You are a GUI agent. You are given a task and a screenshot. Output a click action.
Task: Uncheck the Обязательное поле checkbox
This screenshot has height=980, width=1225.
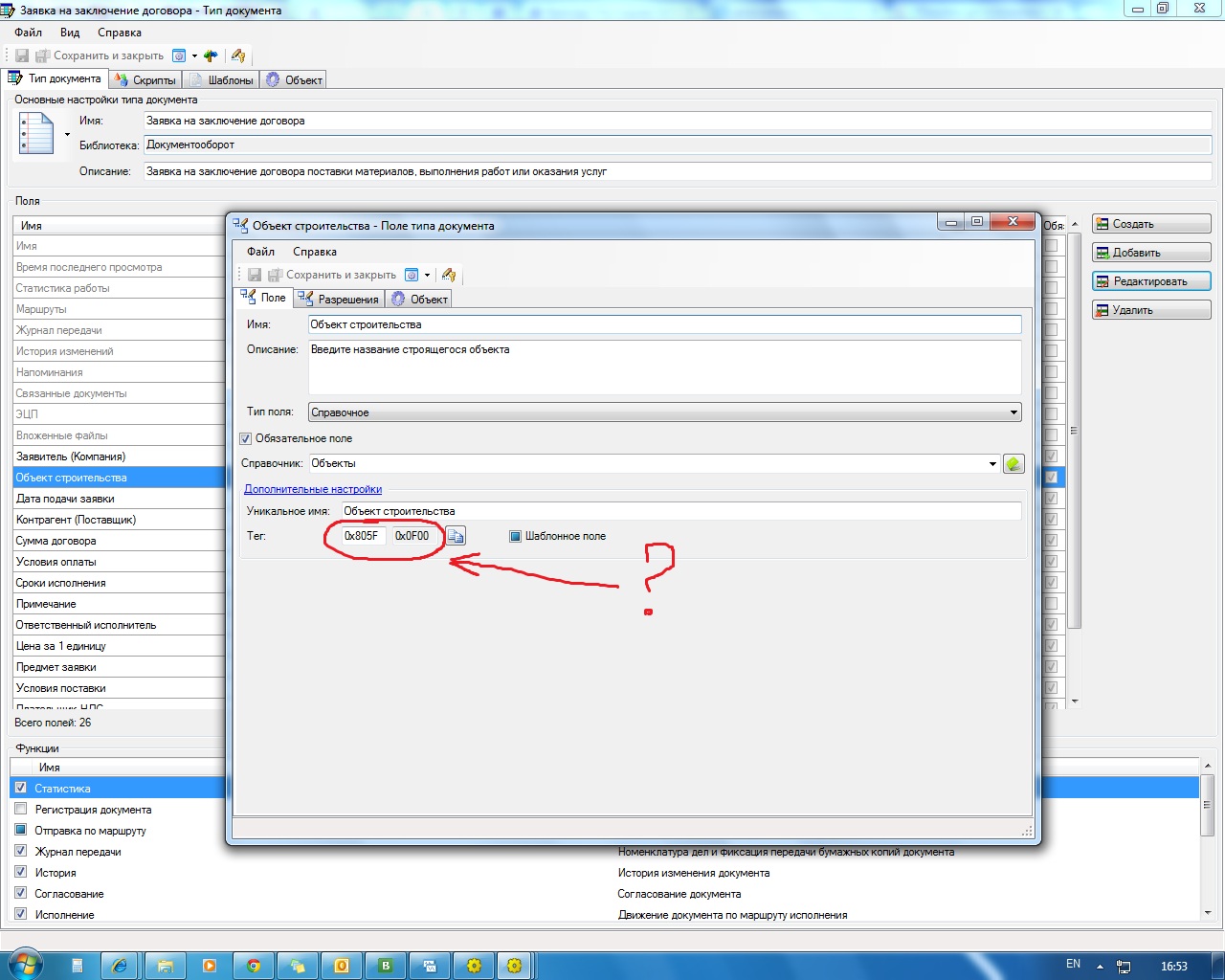246,438
